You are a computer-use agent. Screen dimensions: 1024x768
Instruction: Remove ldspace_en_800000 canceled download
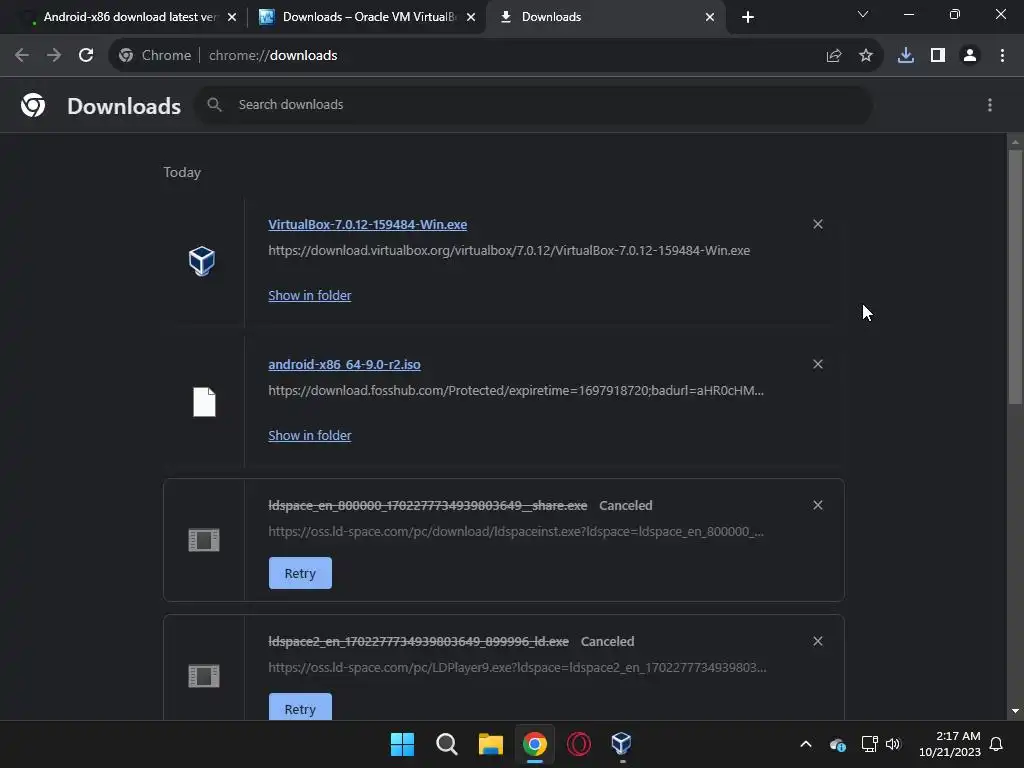tap(818, 505)
